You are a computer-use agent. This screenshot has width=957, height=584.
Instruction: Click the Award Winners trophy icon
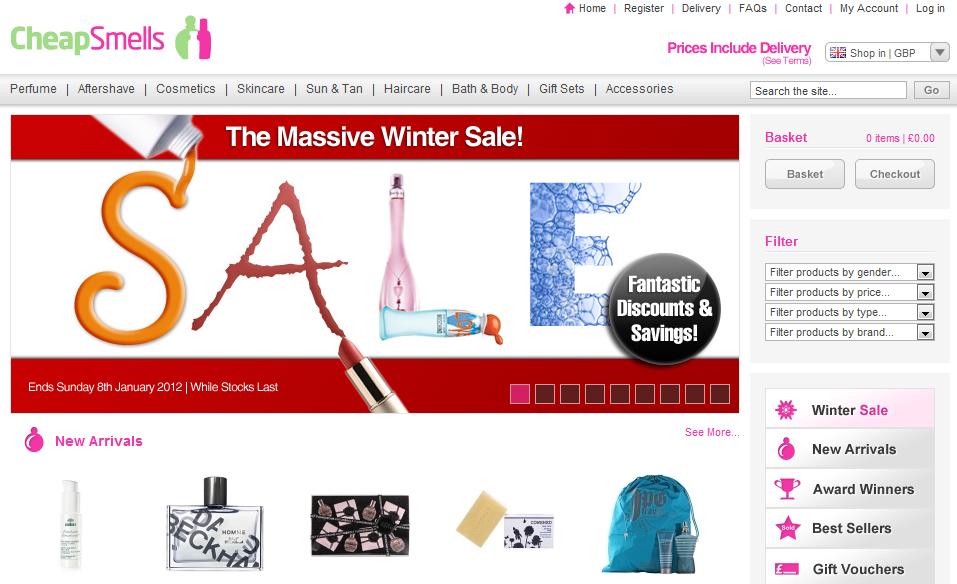[x=787, y=489]
